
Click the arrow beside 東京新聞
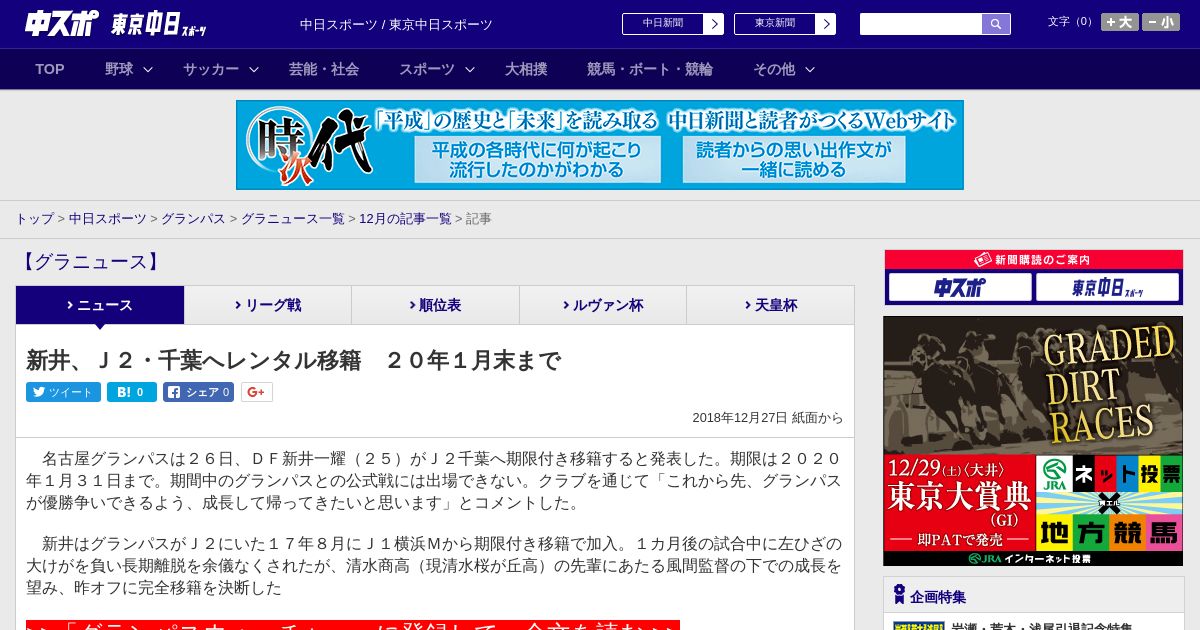point(826,24)
